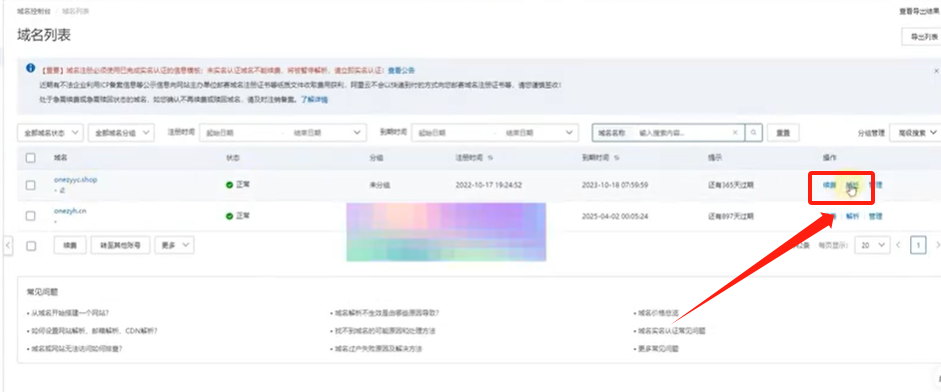Open the 到期时间 date range picker
Screen dimensions: 941x392
tap(495, 133)
